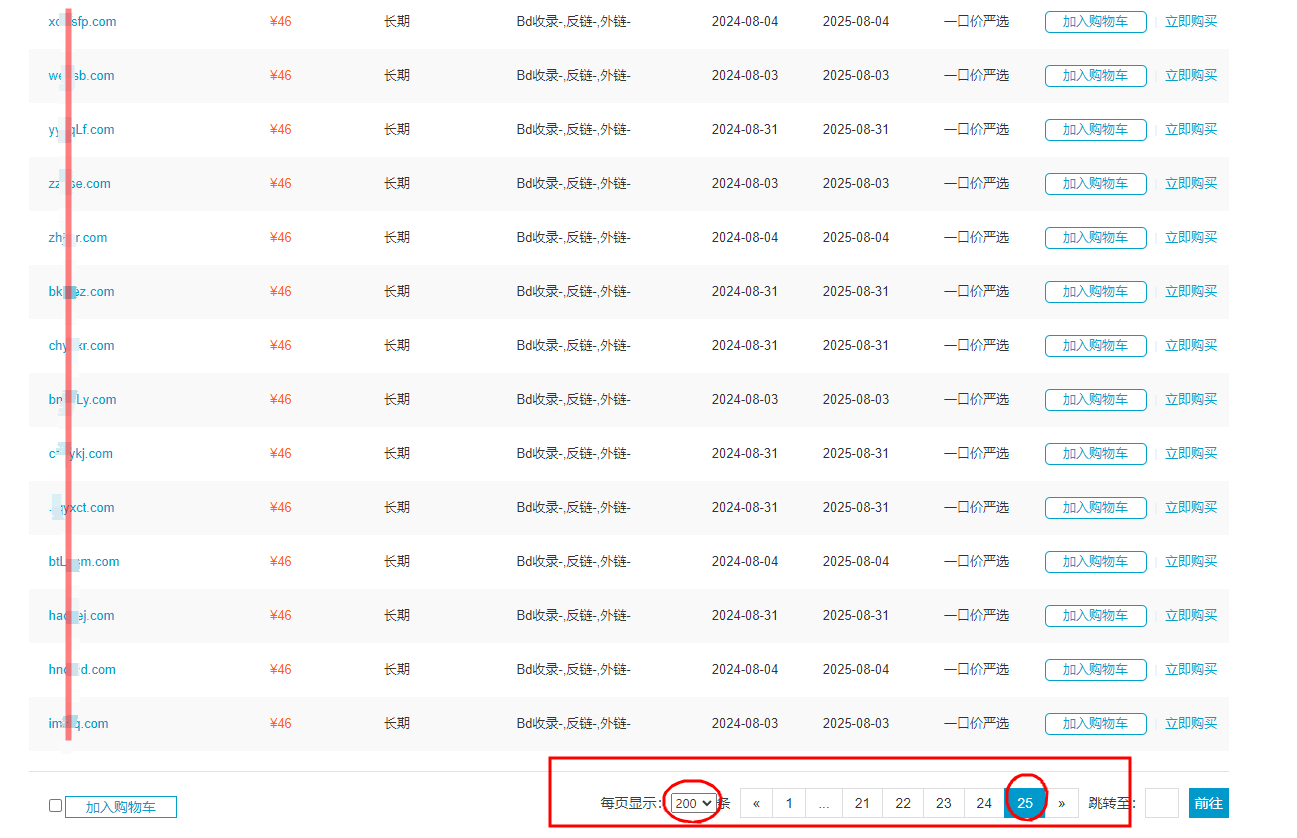1297x838 pixels.
Task: Add the se.com domain to cart
Action: [1095, 183]
